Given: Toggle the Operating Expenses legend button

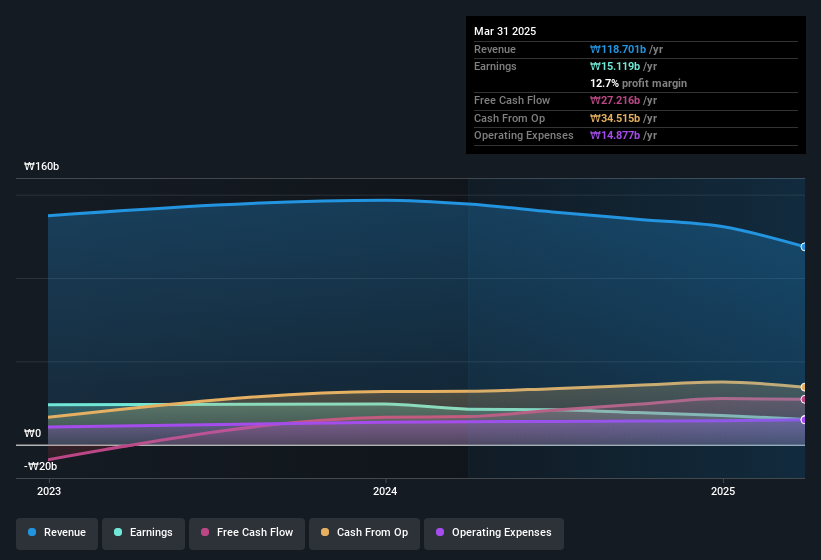Looking at the screenshot, I should click(494, 534).
